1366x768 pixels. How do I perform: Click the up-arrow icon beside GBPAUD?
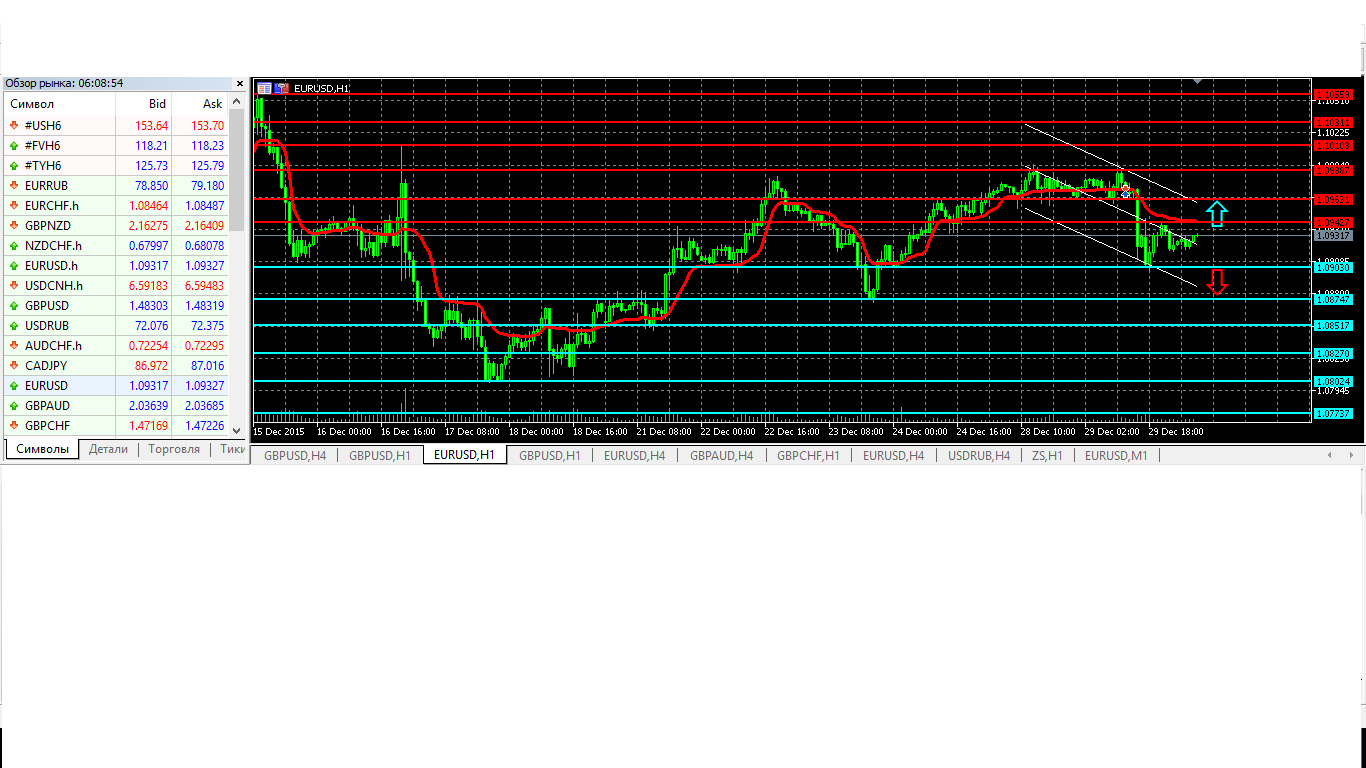[14, 406]
